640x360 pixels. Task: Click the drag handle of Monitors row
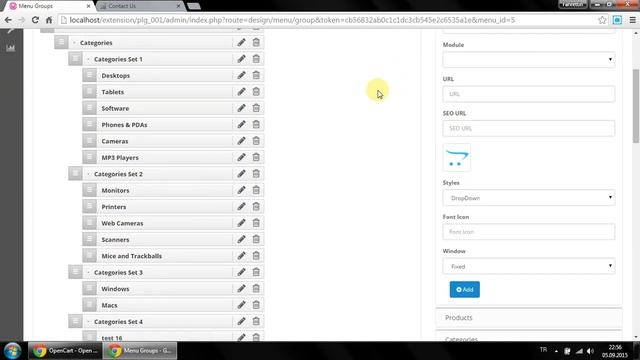click(89, 190)
